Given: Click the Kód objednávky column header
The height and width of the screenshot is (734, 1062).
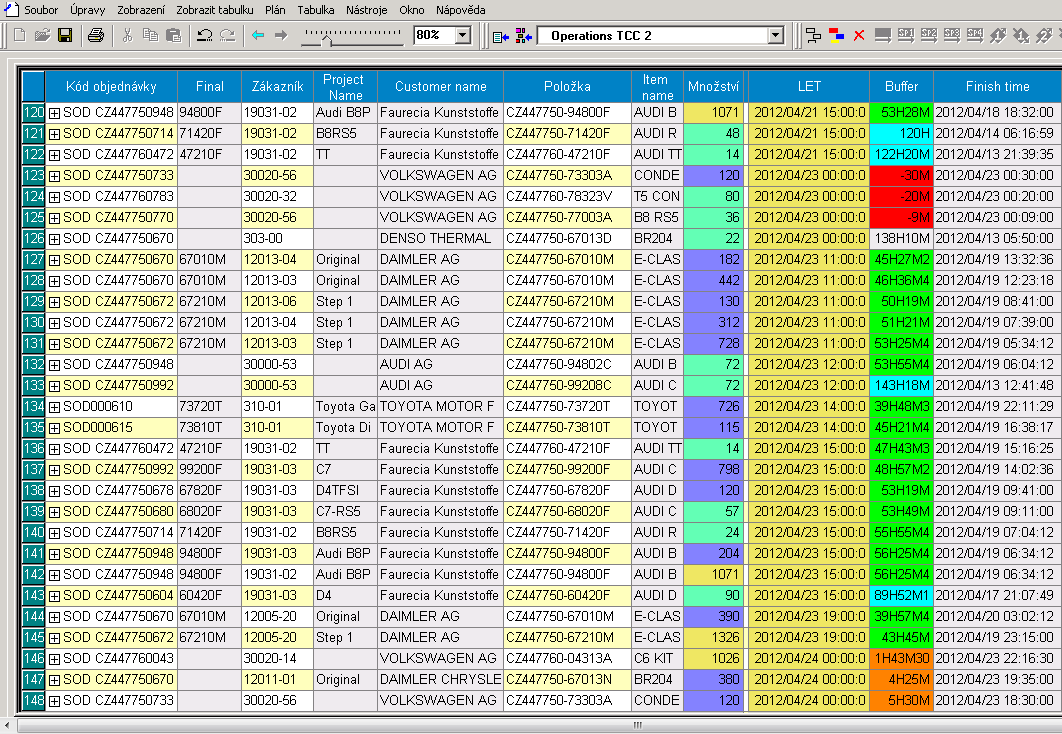Looking at the screenshot, I should coord(111,87).
